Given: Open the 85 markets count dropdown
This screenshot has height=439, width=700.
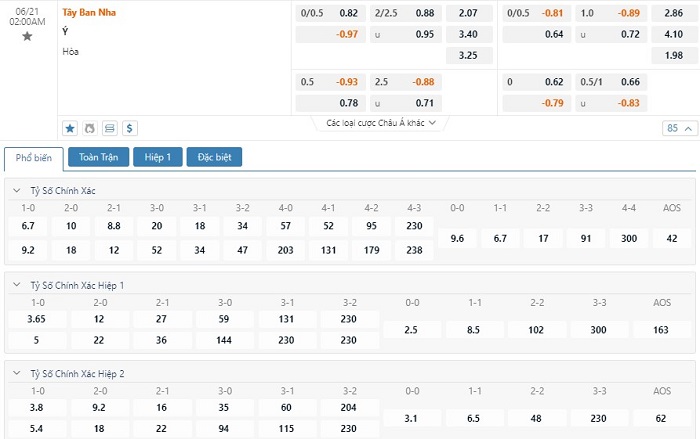Looking at the screenshot, I should click(x=677, y=128).
